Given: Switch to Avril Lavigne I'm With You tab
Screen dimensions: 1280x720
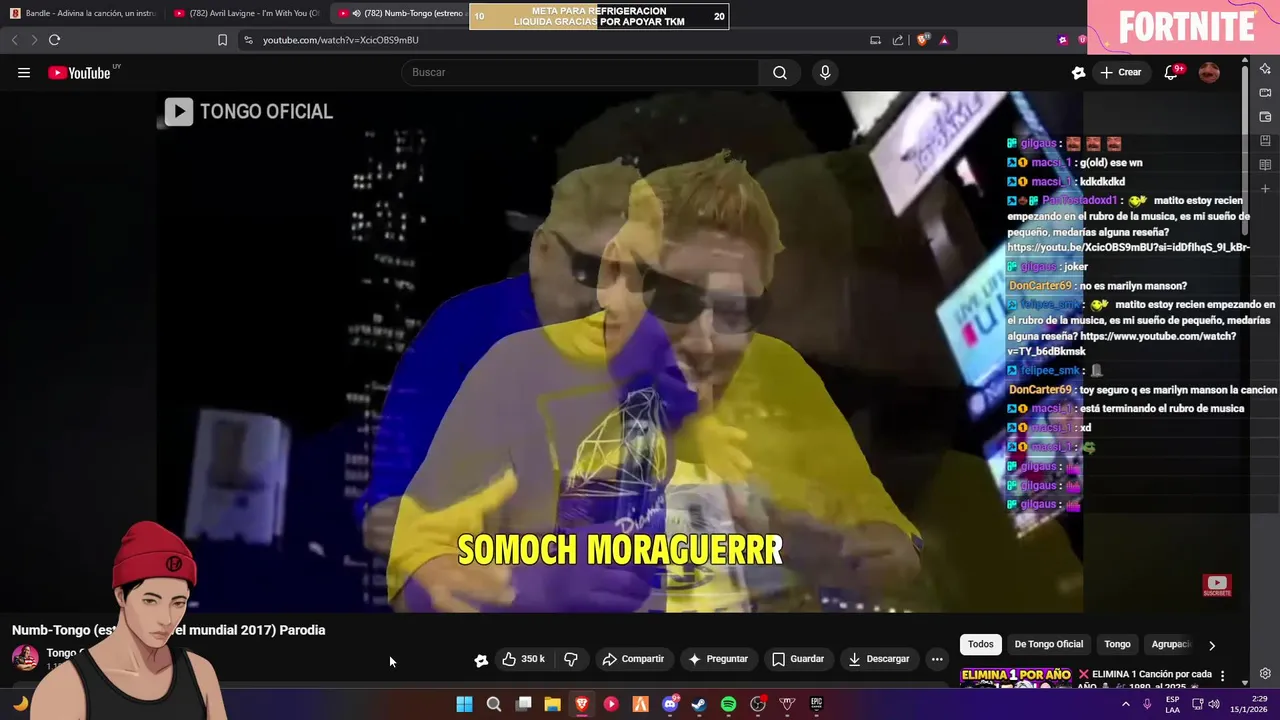Looking at the screenshot, I should pyautogui.click(x=246, y=14).
